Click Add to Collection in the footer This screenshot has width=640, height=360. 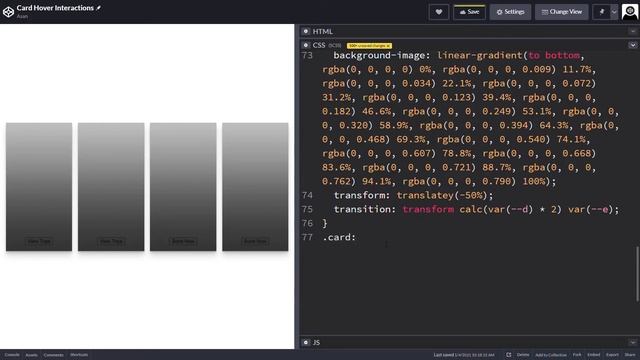coord(551,355)
